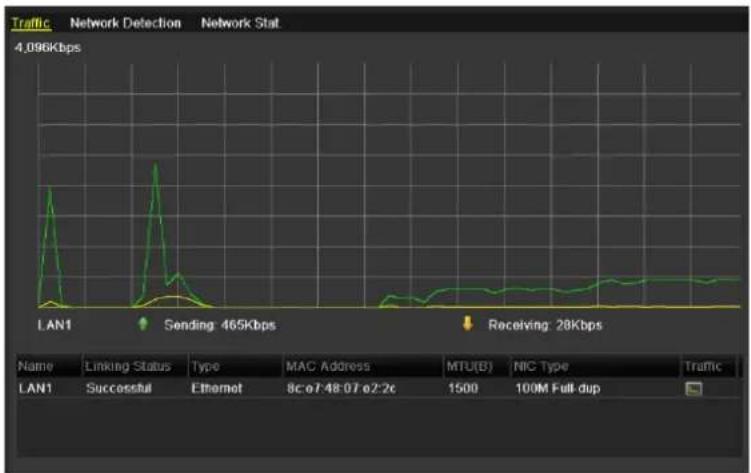Click the Type column header
751x473 pixels.
coord(236,366)
